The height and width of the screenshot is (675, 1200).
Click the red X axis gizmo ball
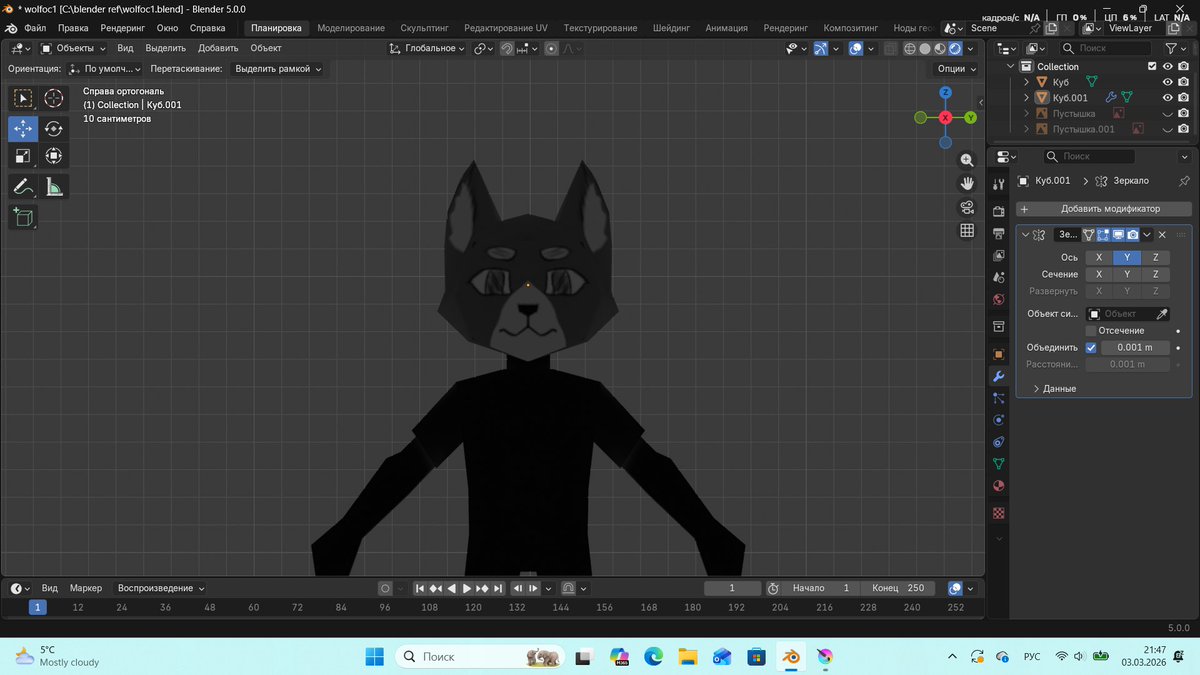(x=945, y=117)
